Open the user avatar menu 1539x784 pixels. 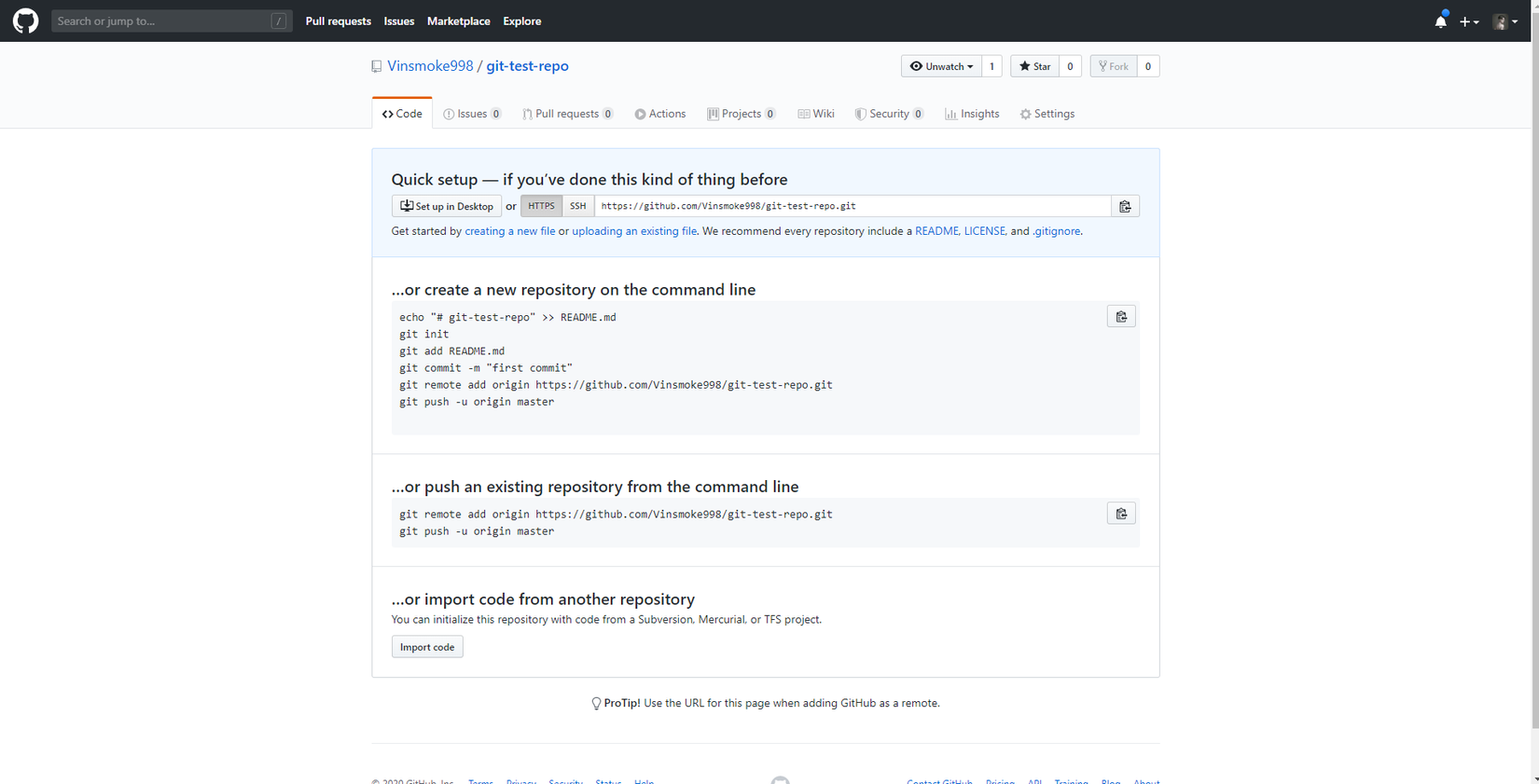[x=1504, y=21]
